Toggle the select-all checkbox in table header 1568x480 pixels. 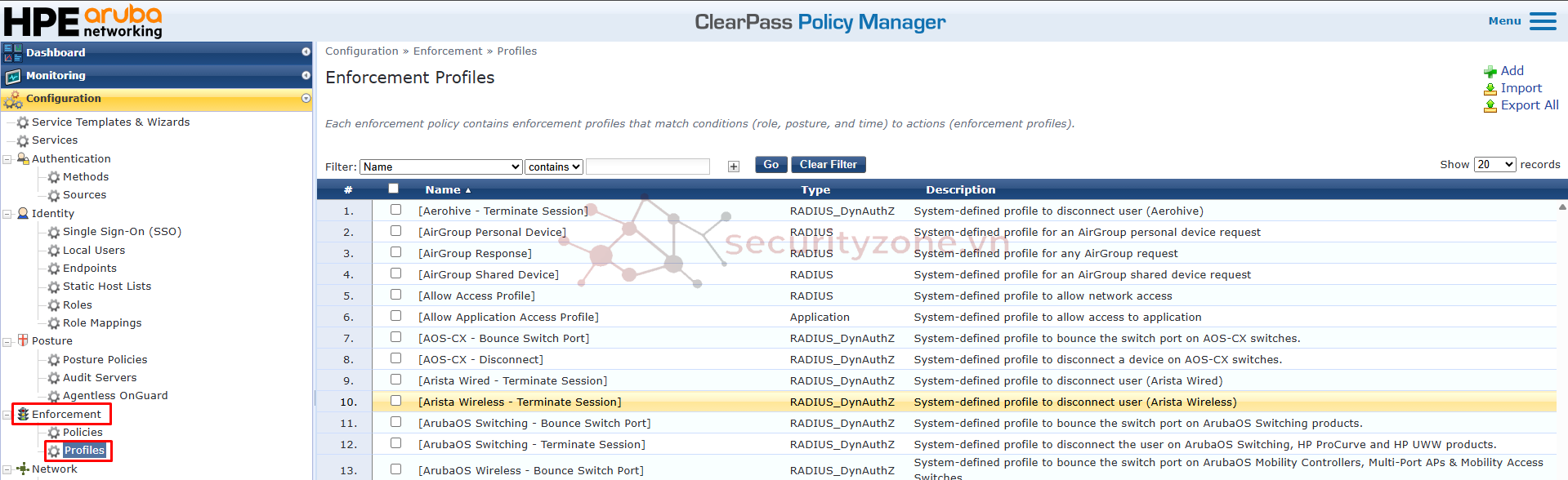click(393, 189)
